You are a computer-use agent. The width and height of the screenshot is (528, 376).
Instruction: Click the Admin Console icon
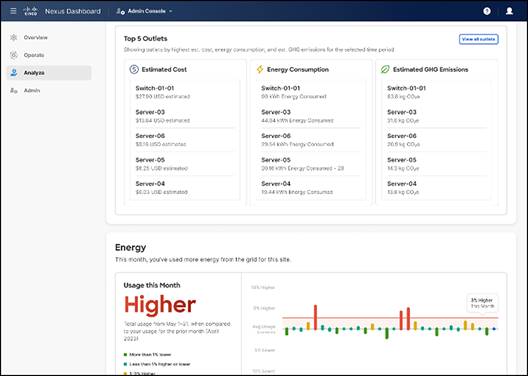(120, 11)
